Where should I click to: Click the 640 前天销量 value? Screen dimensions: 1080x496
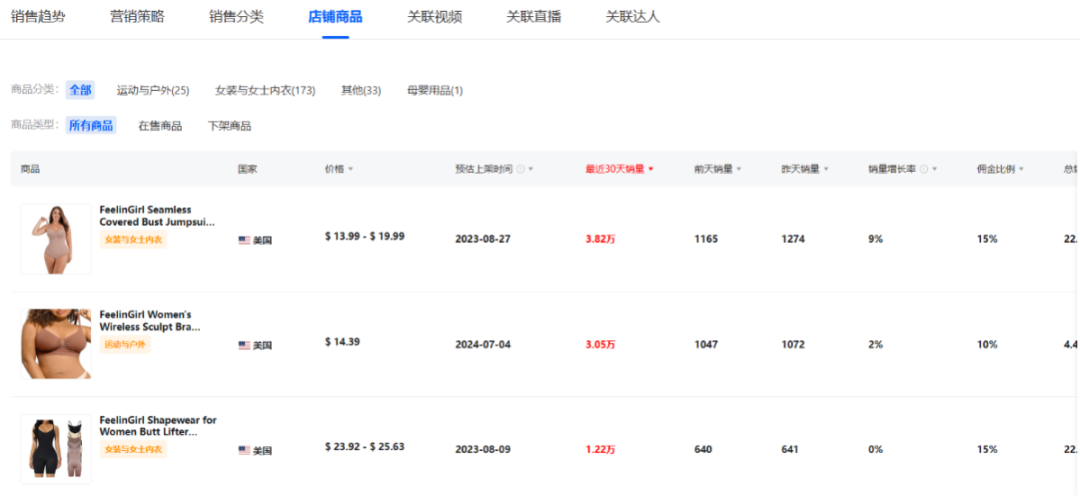click(703, 449)
